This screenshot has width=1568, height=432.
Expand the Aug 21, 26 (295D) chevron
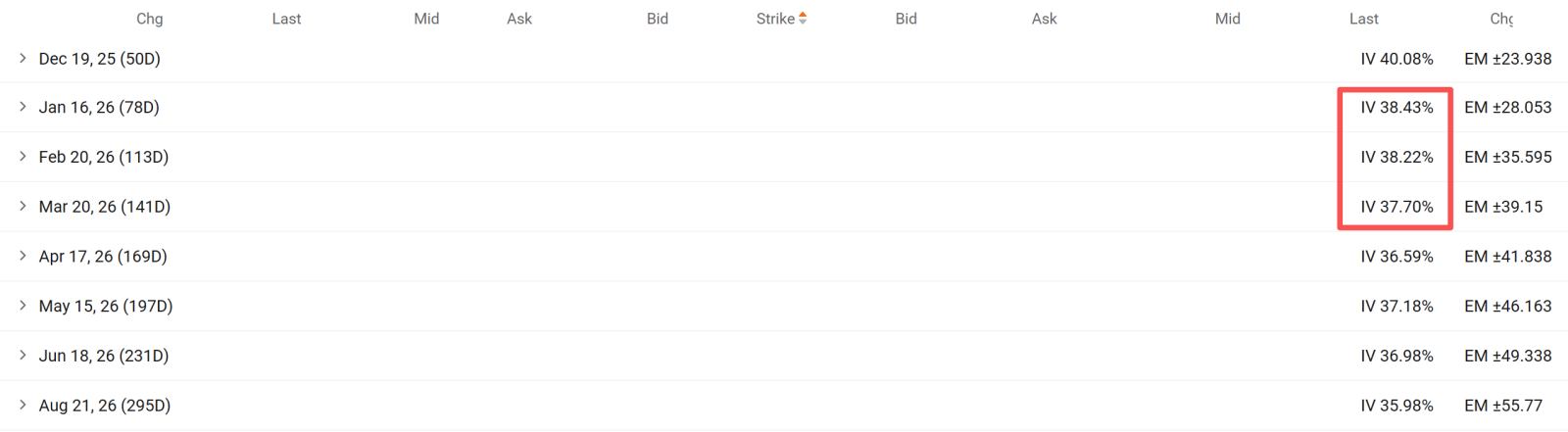(23, 405)
